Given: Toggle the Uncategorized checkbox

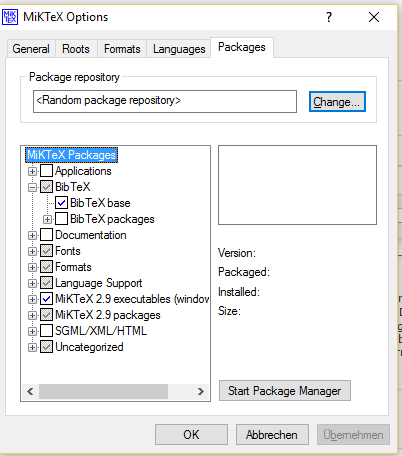Looking at the screenshot, I should coord(46,347).
